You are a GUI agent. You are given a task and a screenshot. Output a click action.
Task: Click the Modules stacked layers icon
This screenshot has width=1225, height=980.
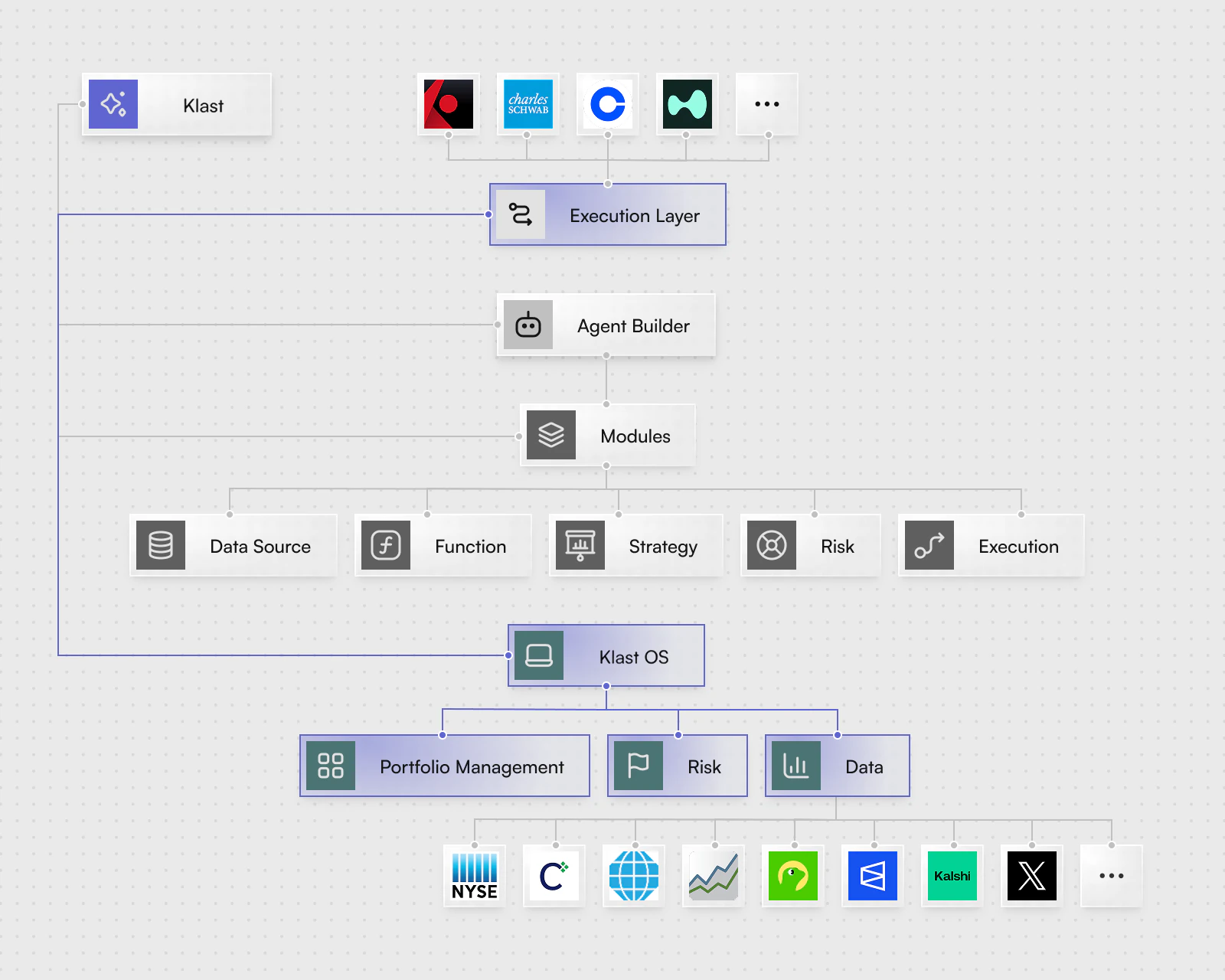[551, 435]
